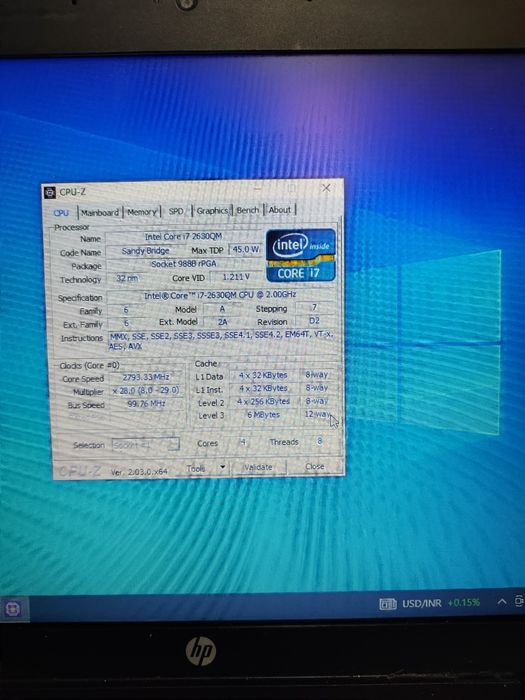
Task: Click the CPU name field Intel Core i7 2630QM
Action: click(183, 237)
